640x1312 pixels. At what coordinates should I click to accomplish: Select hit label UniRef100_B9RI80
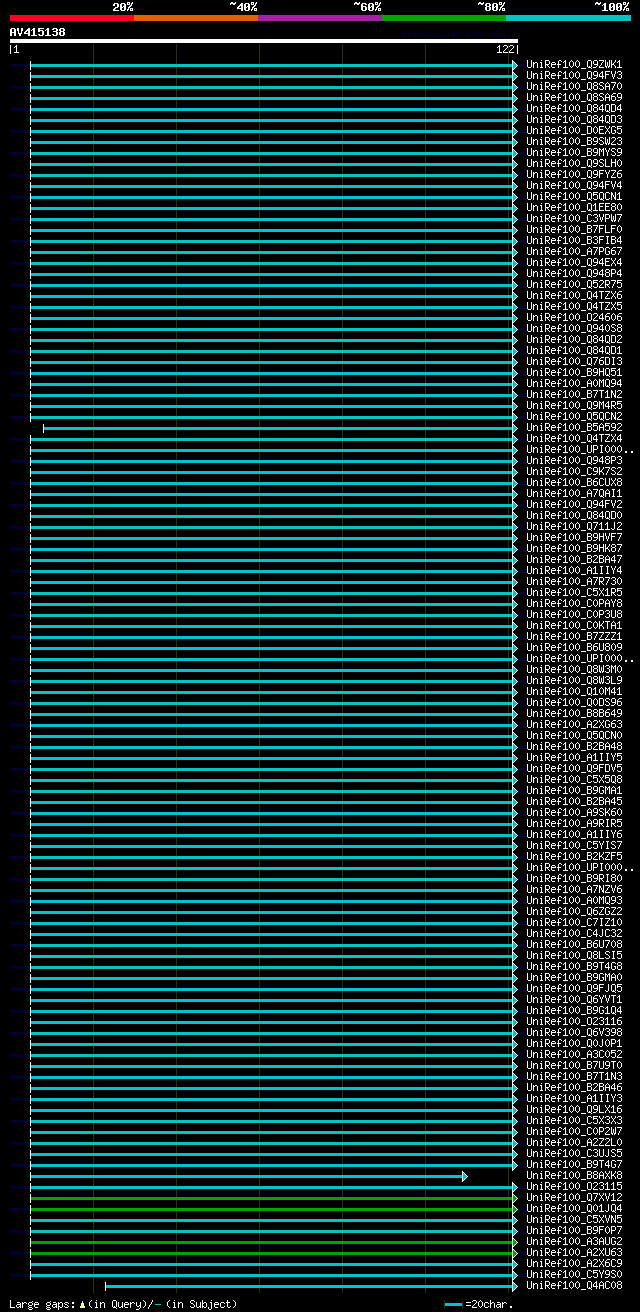(574, 879)
